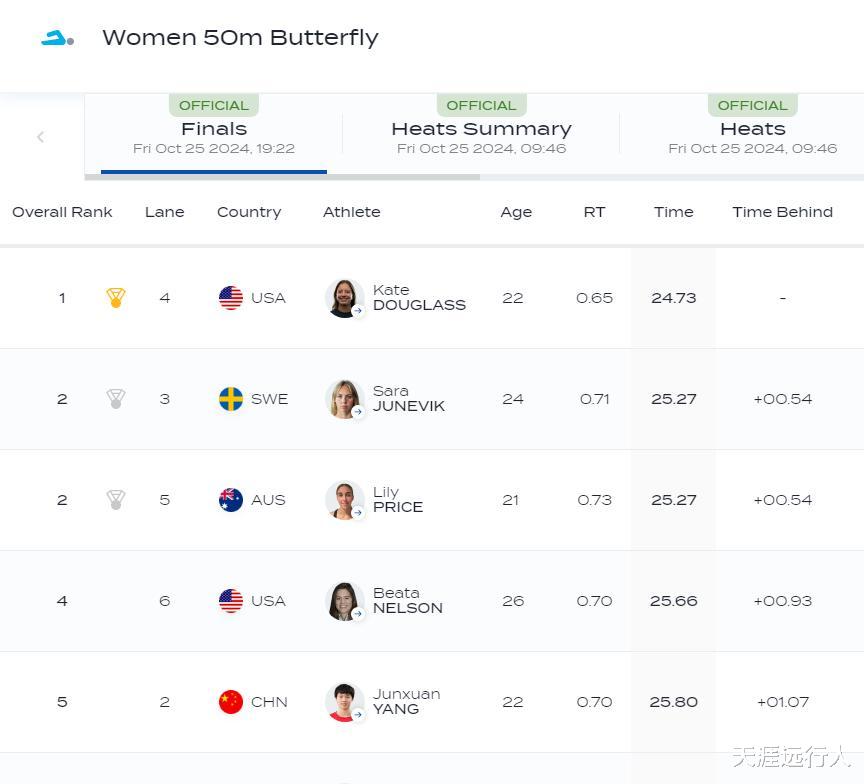The height and width of the screenshot is (784, 864).
Task: Click the Junxuan Yang athlete name link
Action: click(x=406, y=702)
